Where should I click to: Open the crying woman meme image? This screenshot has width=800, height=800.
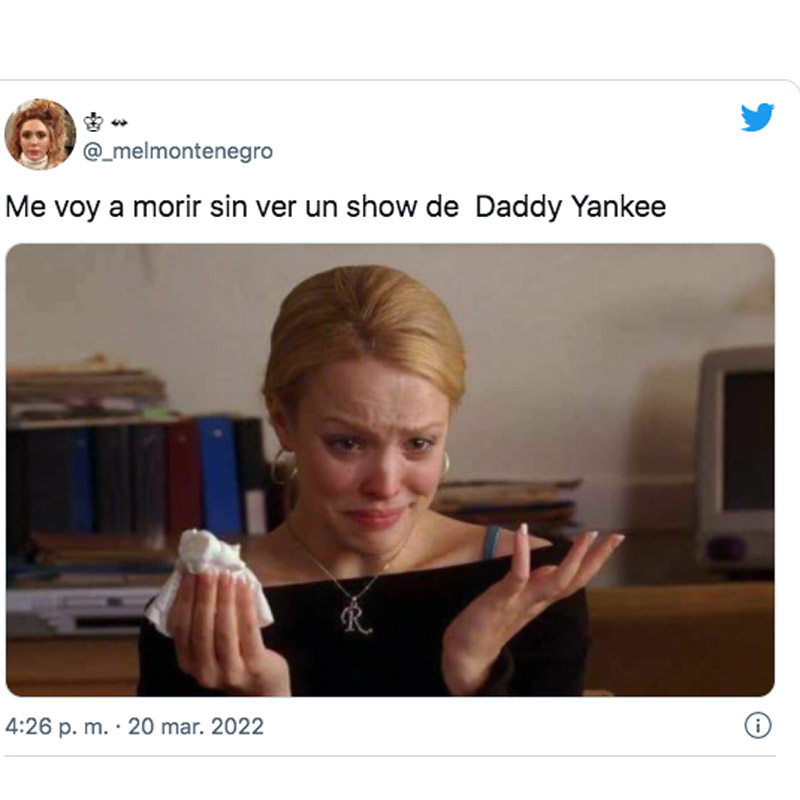tap(390, 470)
